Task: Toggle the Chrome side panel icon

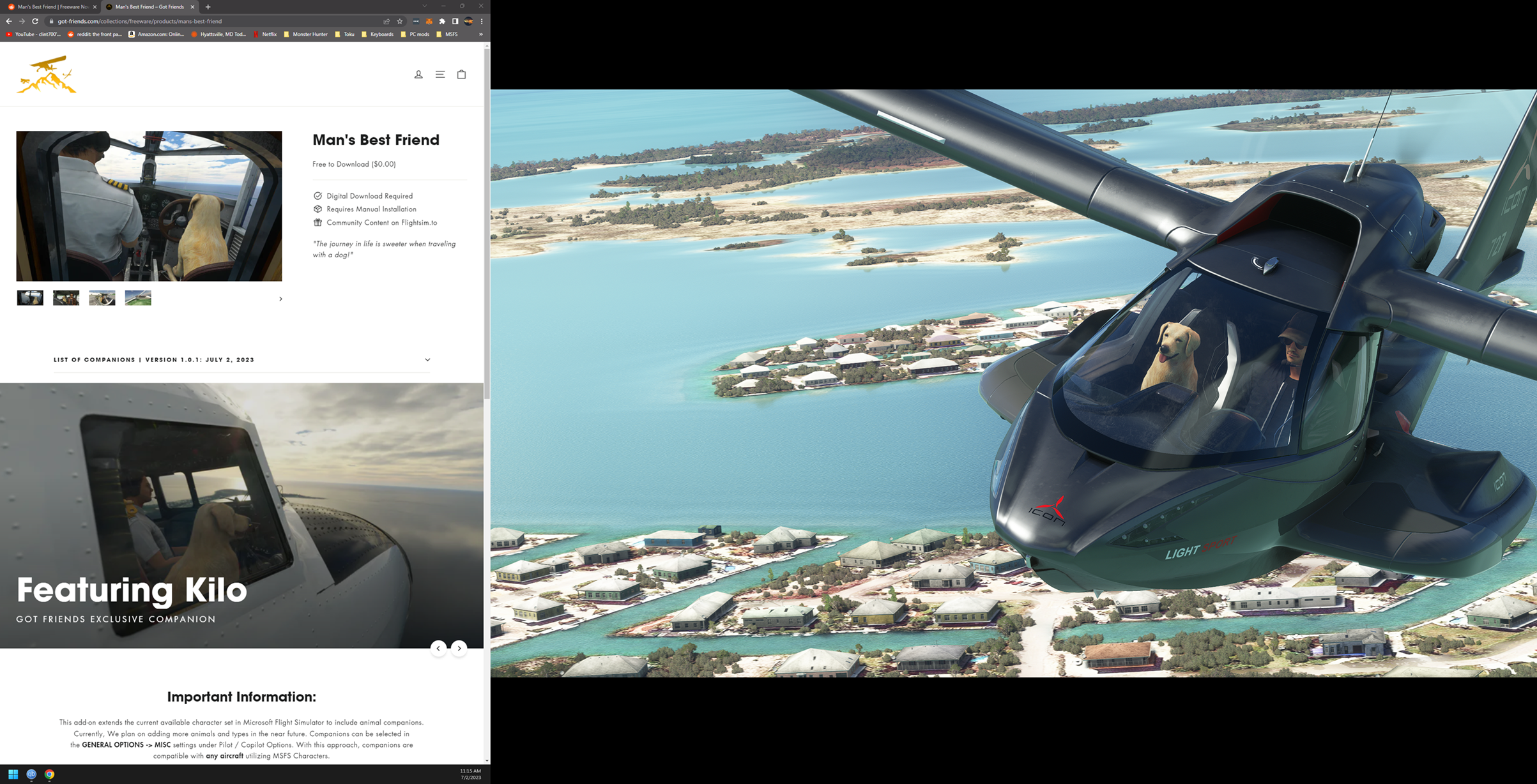Action: pyautogui.click(x=455, y=21)
